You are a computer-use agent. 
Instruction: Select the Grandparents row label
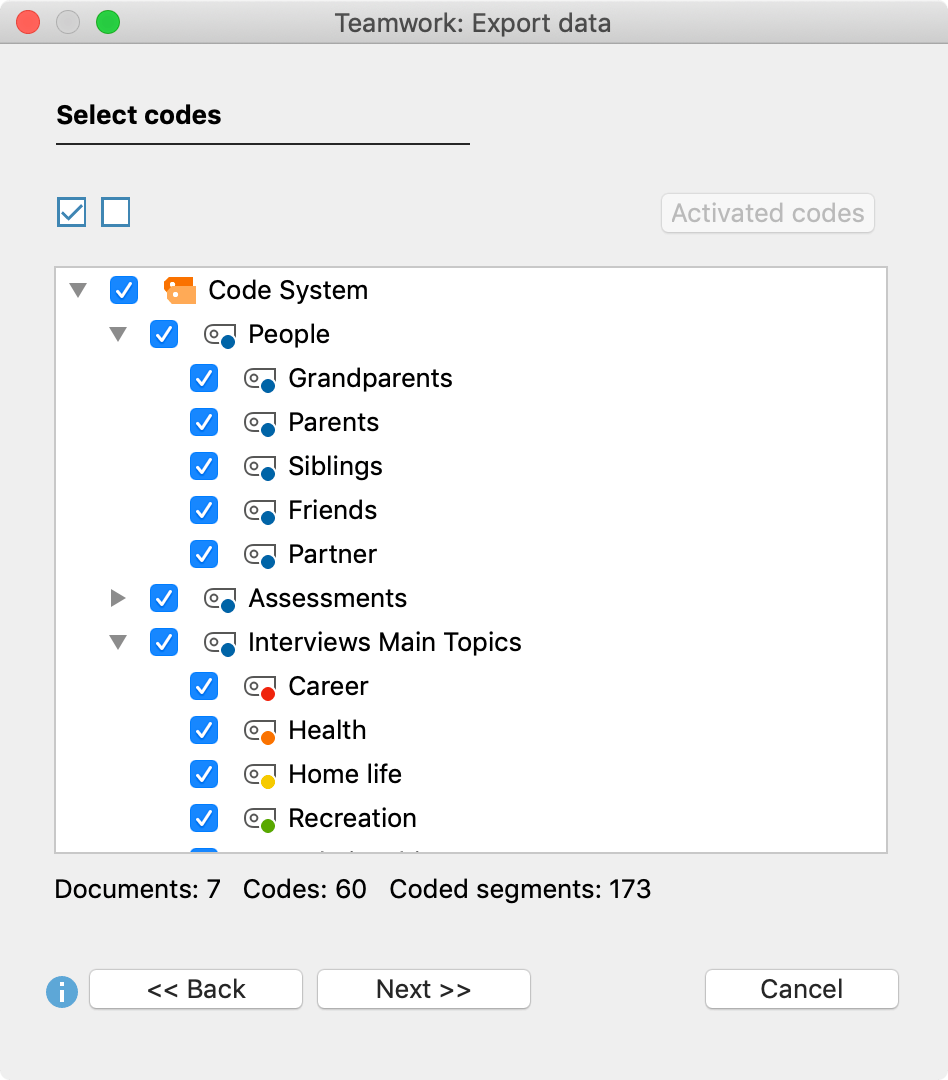tap(370, 378)
